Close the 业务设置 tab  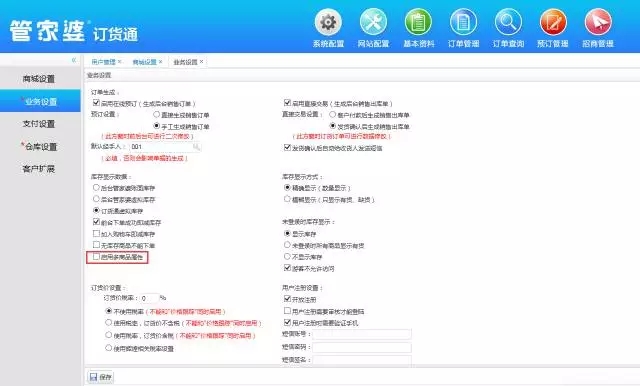201,62
